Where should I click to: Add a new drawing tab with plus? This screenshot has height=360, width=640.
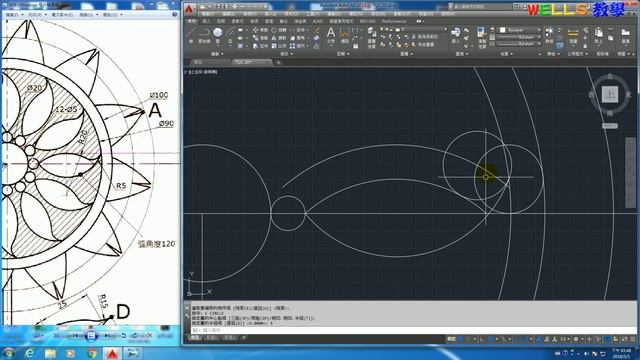(x=278, y=62)
